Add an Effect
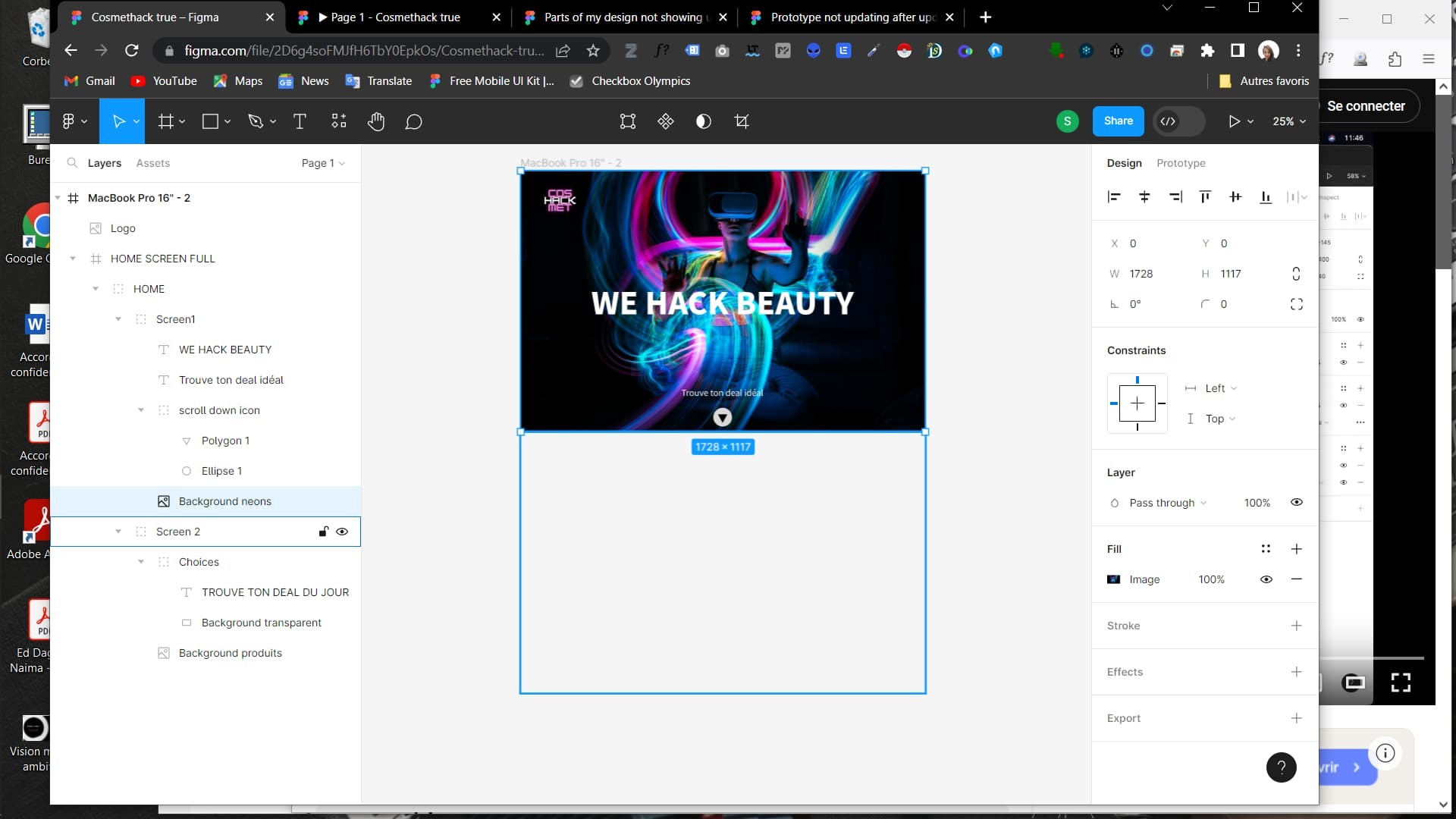Viewport: 1456px width, 819px height. (1297, 672)
